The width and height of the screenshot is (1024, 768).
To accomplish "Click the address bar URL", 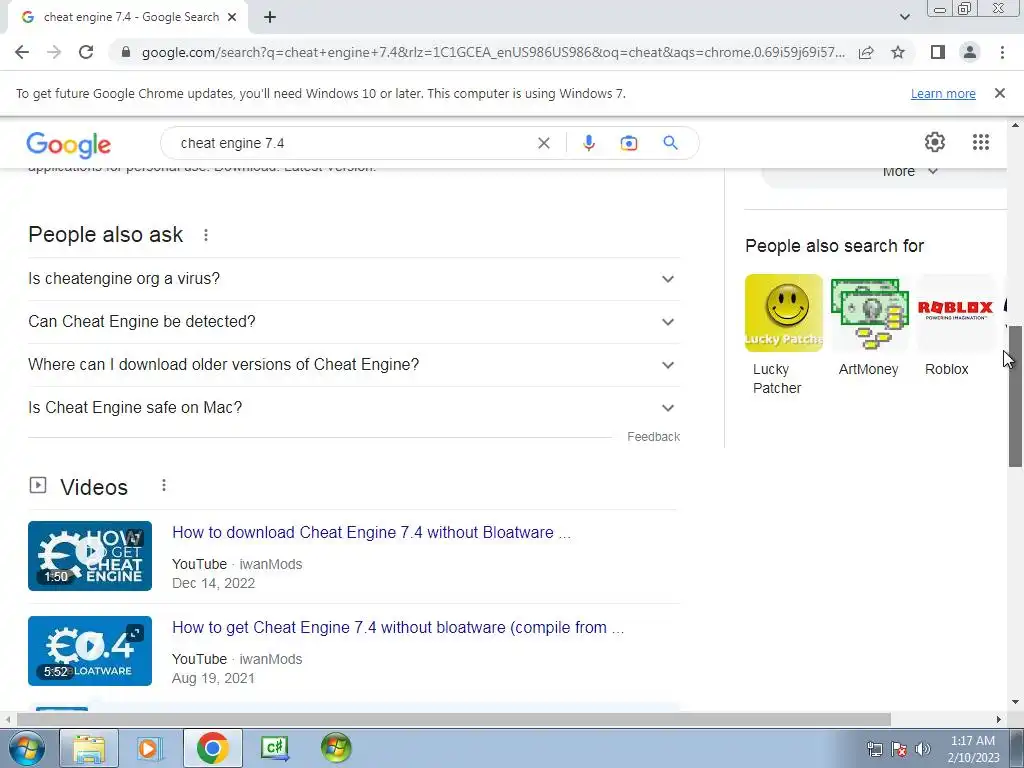I will pyautogui.click(x=493, y=52).
